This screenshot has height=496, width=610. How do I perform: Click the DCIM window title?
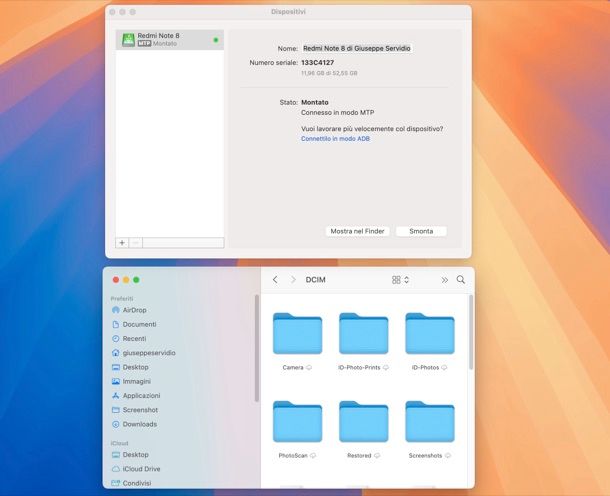click(x=316, y=280)
